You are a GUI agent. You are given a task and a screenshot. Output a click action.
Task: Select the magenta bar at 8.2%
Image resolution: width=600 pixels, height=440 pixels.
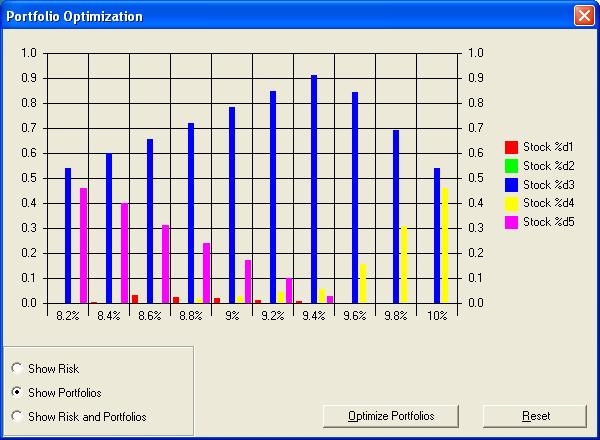[84, 246]
